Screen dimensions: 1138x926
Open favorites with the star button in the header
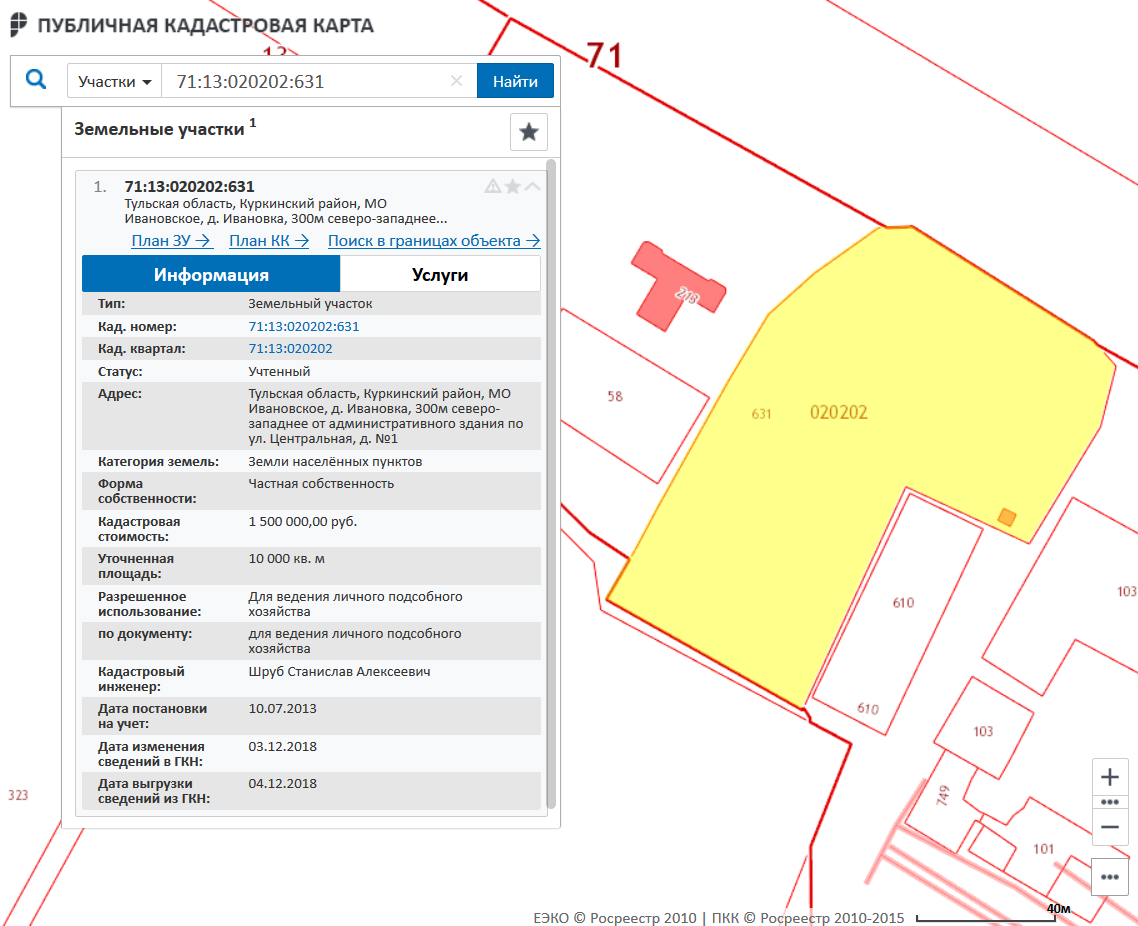click(x=528, y=132)
